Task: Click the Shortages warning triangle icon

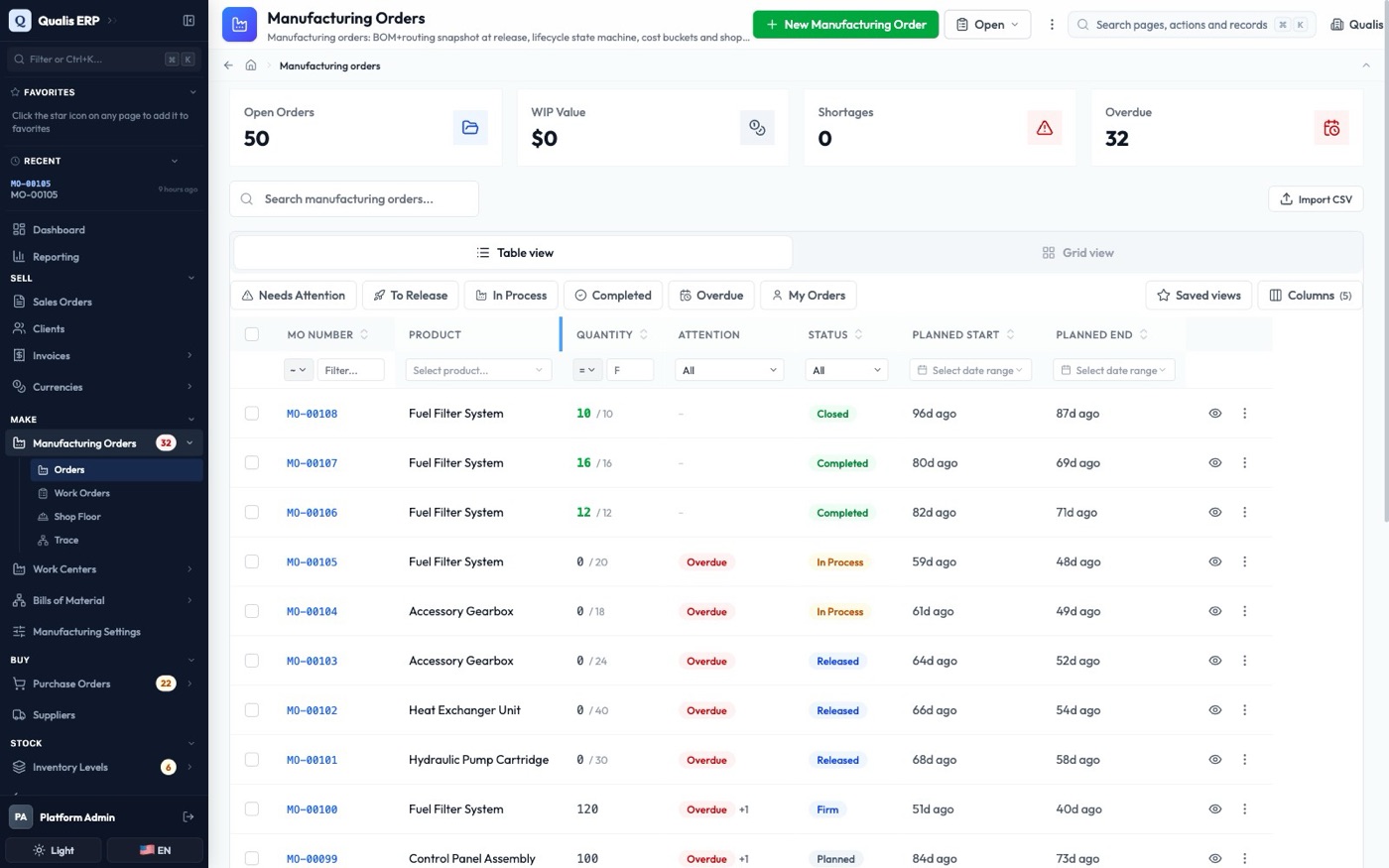Action: pos(1045,128)
